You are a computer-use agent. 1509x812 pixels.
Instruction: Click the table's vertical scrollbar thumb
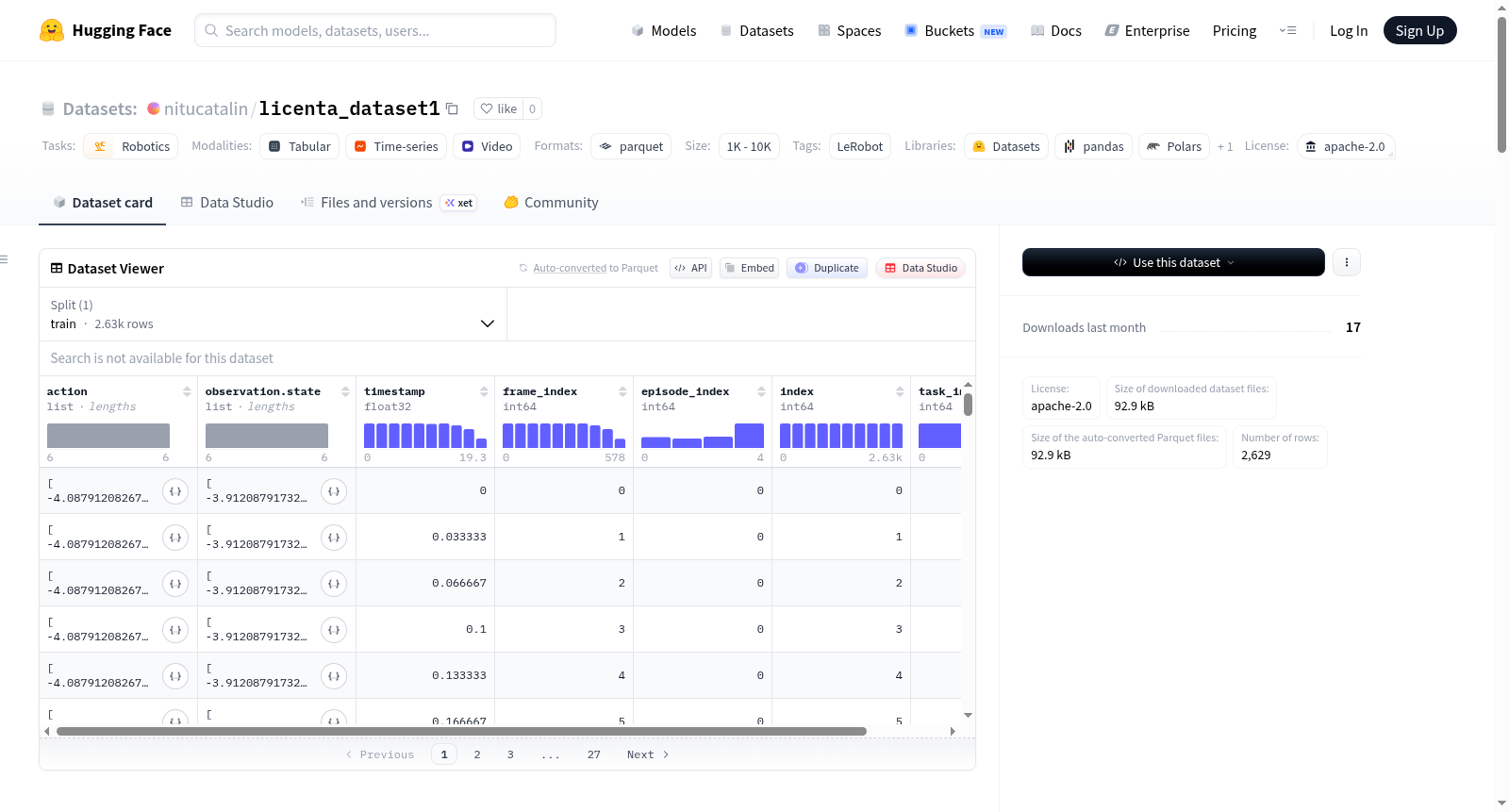tap(968, 405)
